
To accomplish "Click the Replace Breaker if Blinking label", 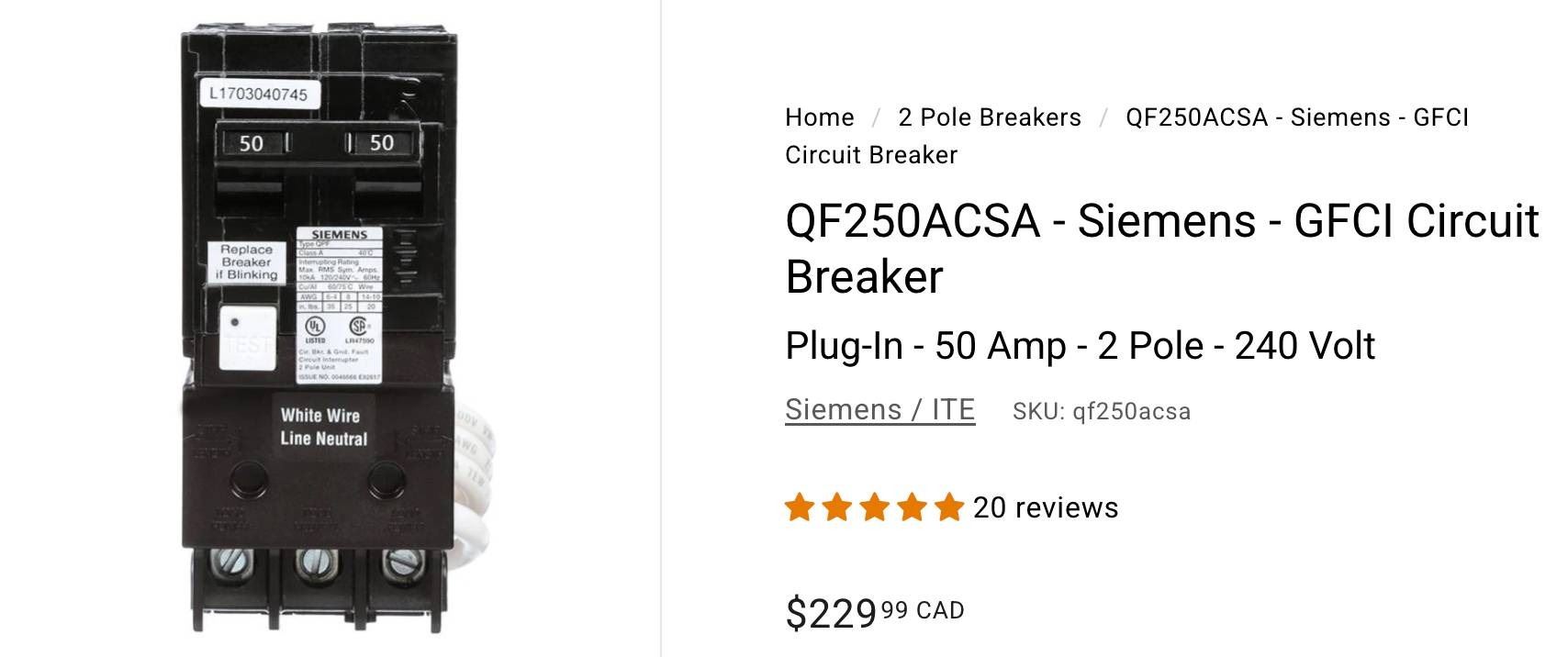I will pyautogui.click(x=246, y=262).
